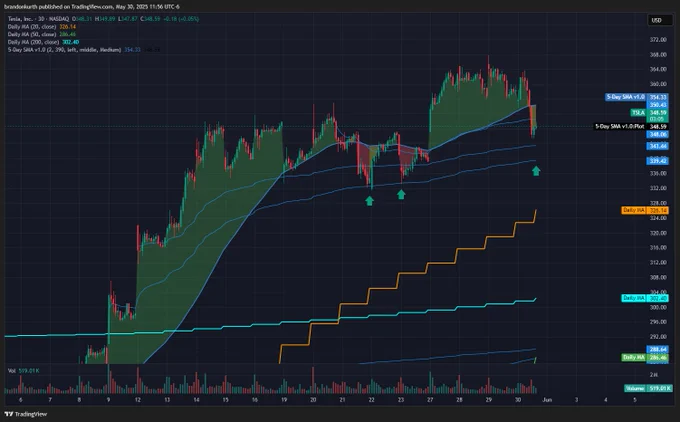Viewport: 680px width, 422px height.
Task: Click the green up arrow near May 30 candles
Action: [536, 171]
